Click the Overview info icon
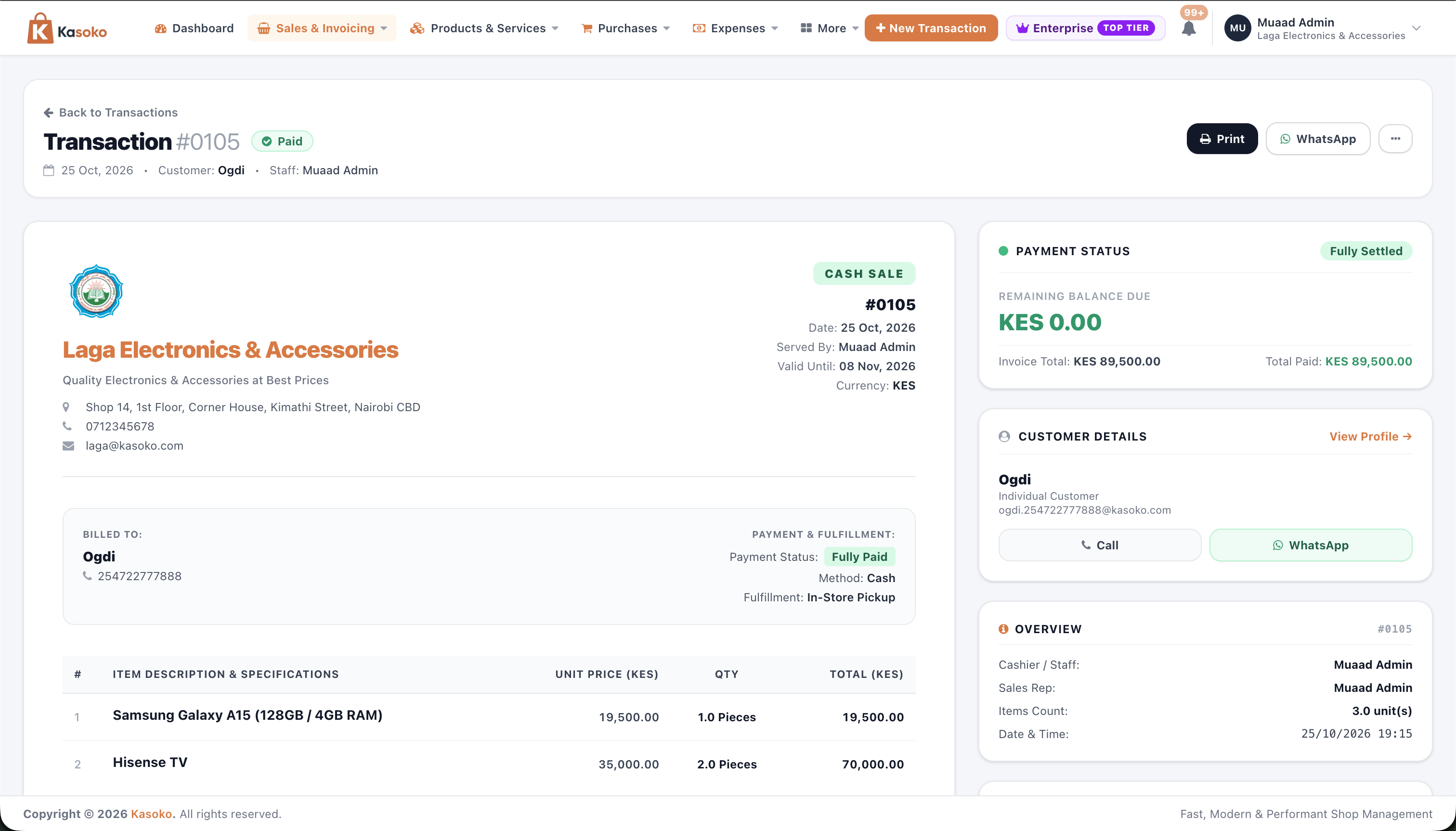1456x831 pixels. coord(1003,629)
